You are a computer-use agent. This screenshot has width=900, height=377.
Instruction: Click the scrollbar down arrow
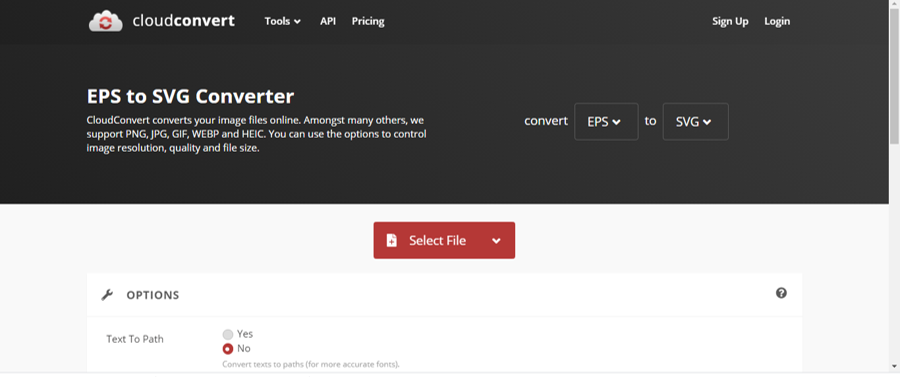click(894, 366)
